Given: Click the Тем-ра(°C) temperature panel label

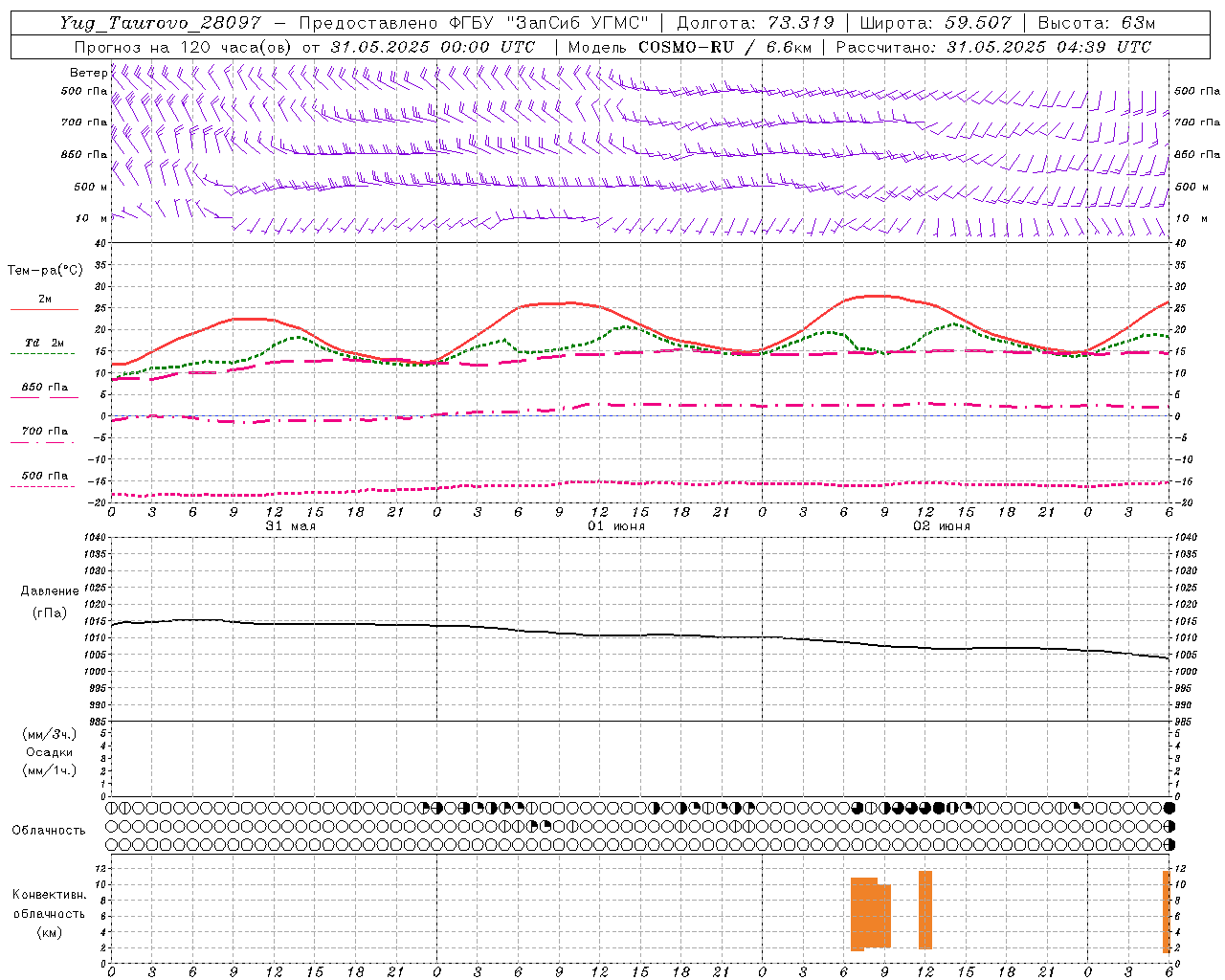Looking at the screenshot, I should [45, 271].
